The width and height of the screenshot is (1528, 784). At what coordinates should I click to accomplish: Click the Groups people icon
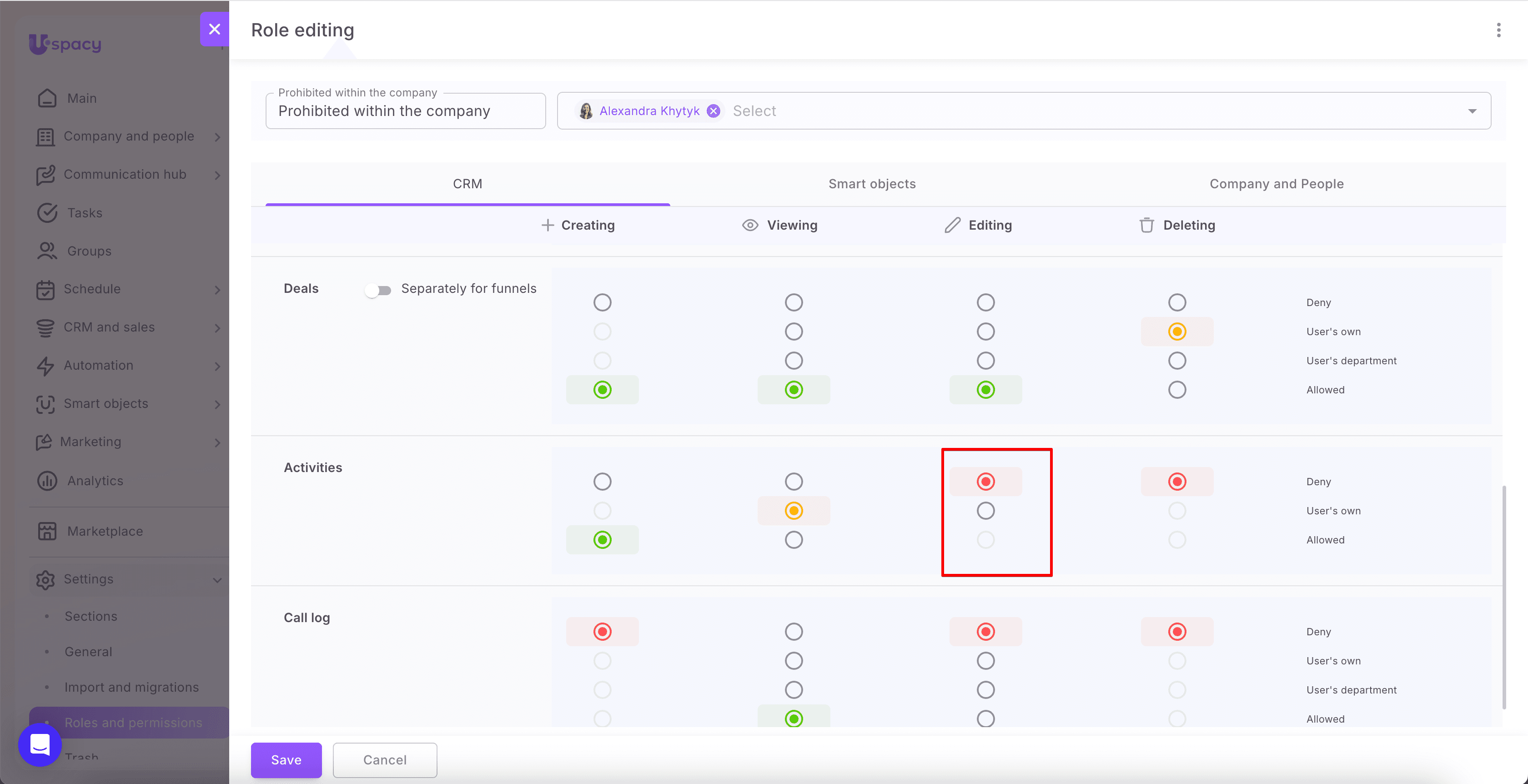point(47,251)
